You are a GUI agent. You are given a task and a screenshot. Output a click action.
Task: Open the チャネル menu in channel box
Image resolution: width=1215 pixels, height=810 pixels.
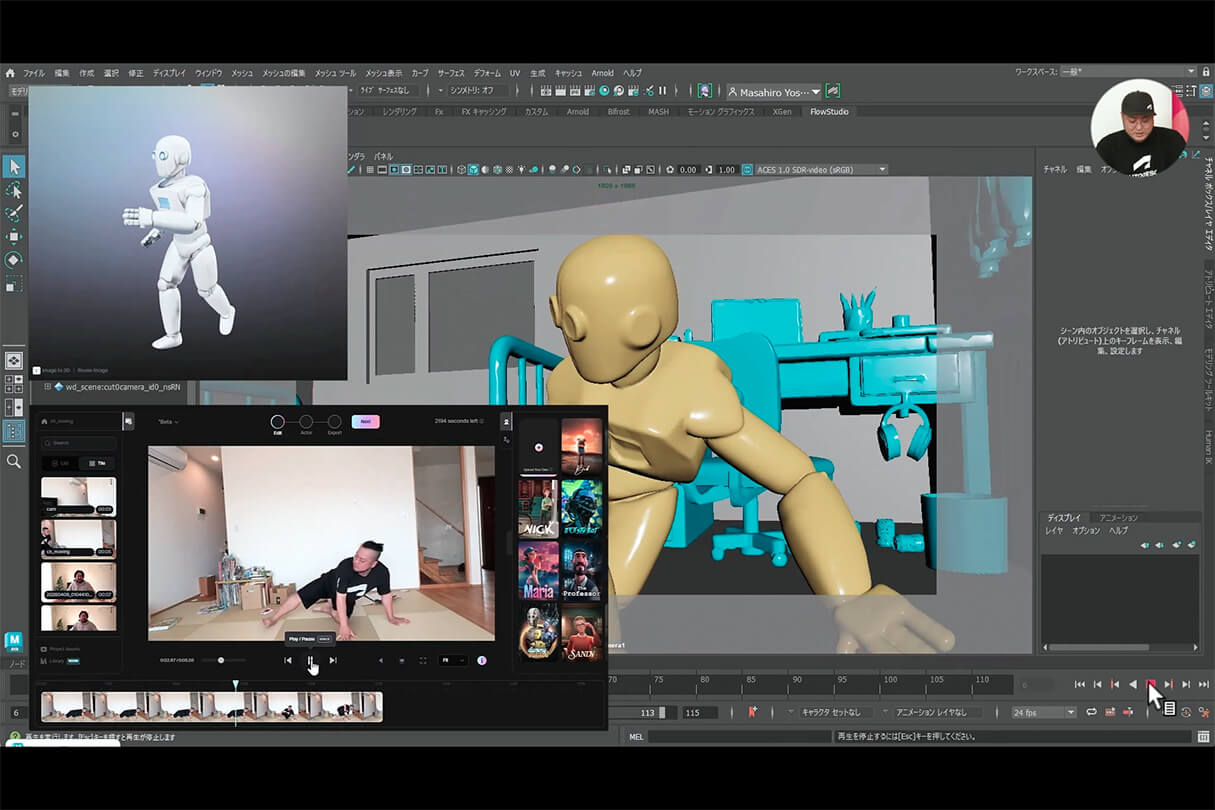(1055, 169)
